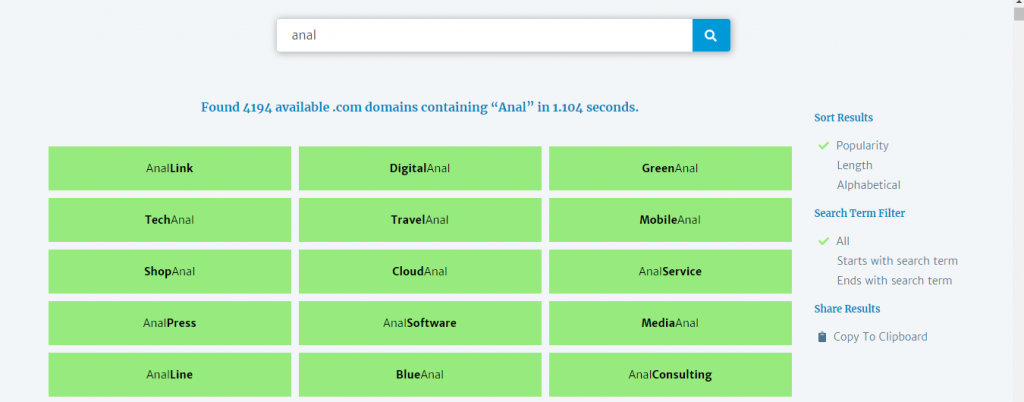The image size is (1024, 402).
Task: Filter to Ends with search term
Action: 894,281
